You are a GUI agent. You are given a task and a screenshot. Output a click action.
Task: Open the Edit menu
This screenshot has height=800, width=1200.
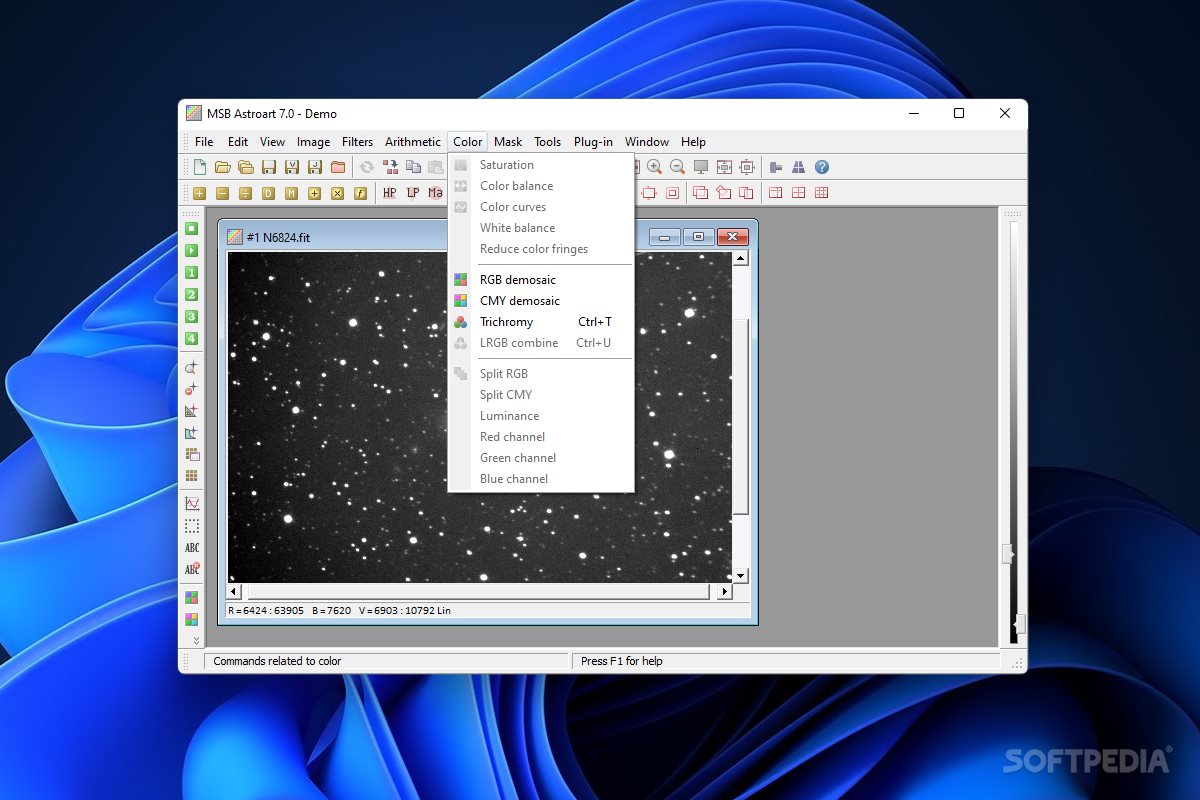(x=238, y=142)
